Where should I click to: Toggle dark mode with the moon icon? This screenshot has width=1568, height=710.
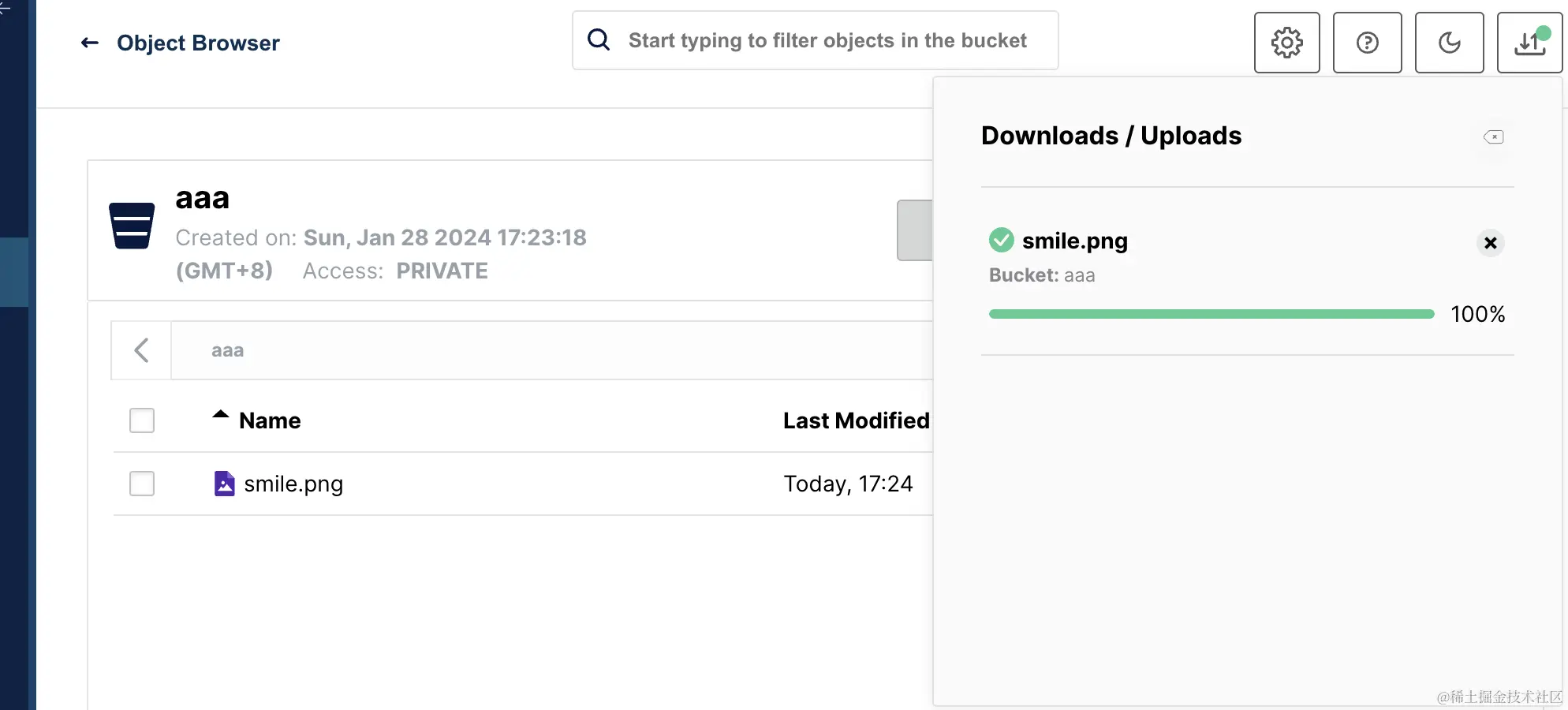(1450, 43)
